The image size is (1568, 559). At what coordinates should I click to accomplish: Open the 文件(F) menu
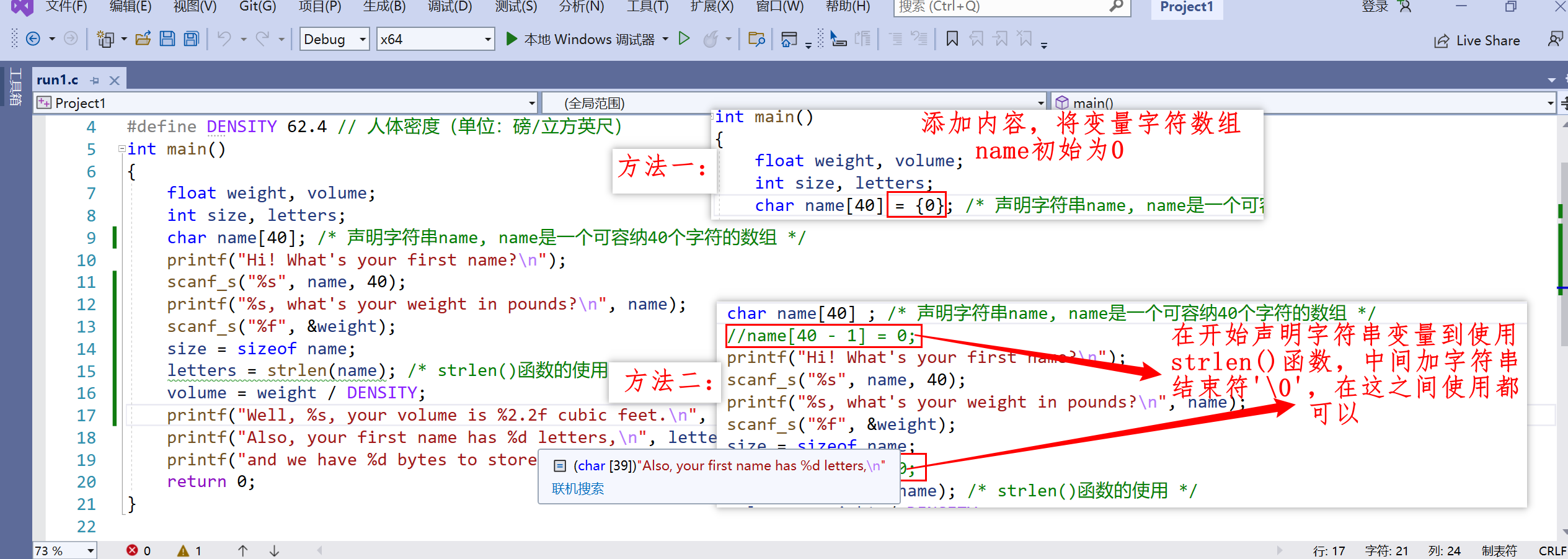click(x=66, y=7)
